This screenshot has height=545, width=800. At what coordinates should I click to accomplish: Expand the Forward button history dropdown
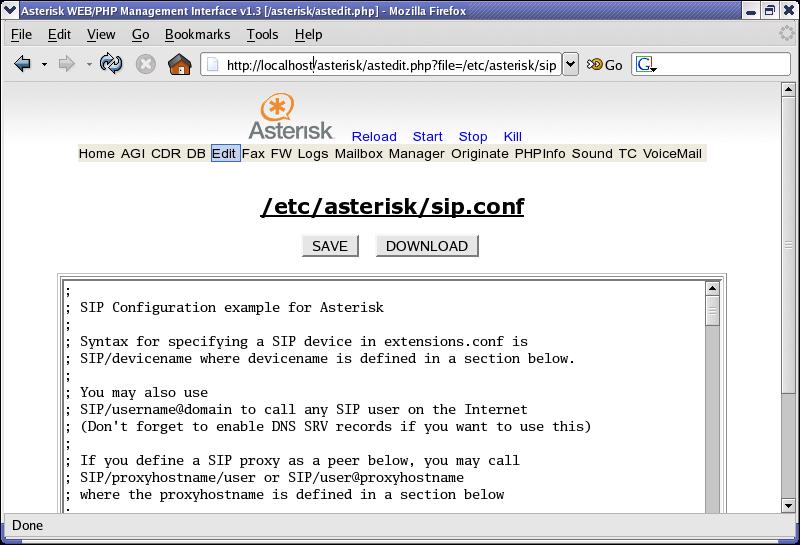pyautogui.click(x=89, y=65)
